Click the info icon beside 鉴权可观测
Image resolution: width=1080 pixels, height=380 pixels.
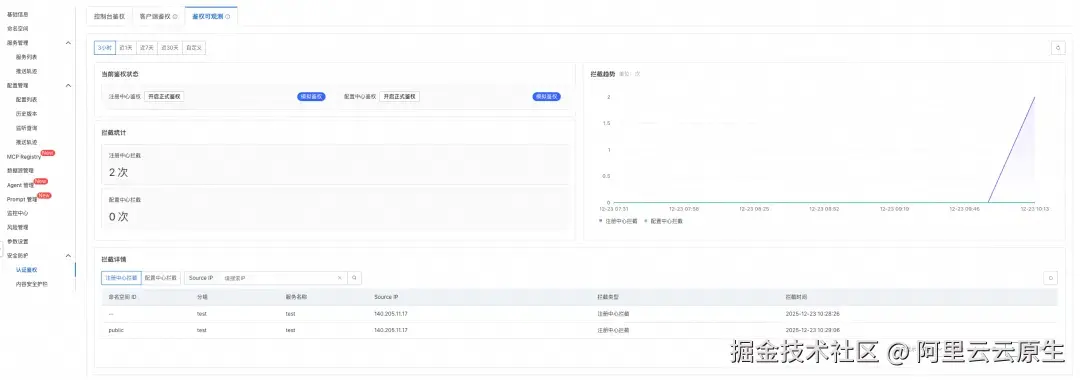[x=228, y=17]
